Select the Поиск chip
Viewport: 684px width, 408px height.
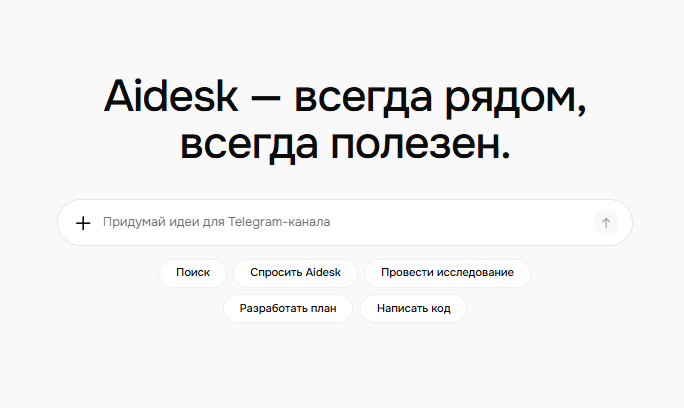click(193, 273)
